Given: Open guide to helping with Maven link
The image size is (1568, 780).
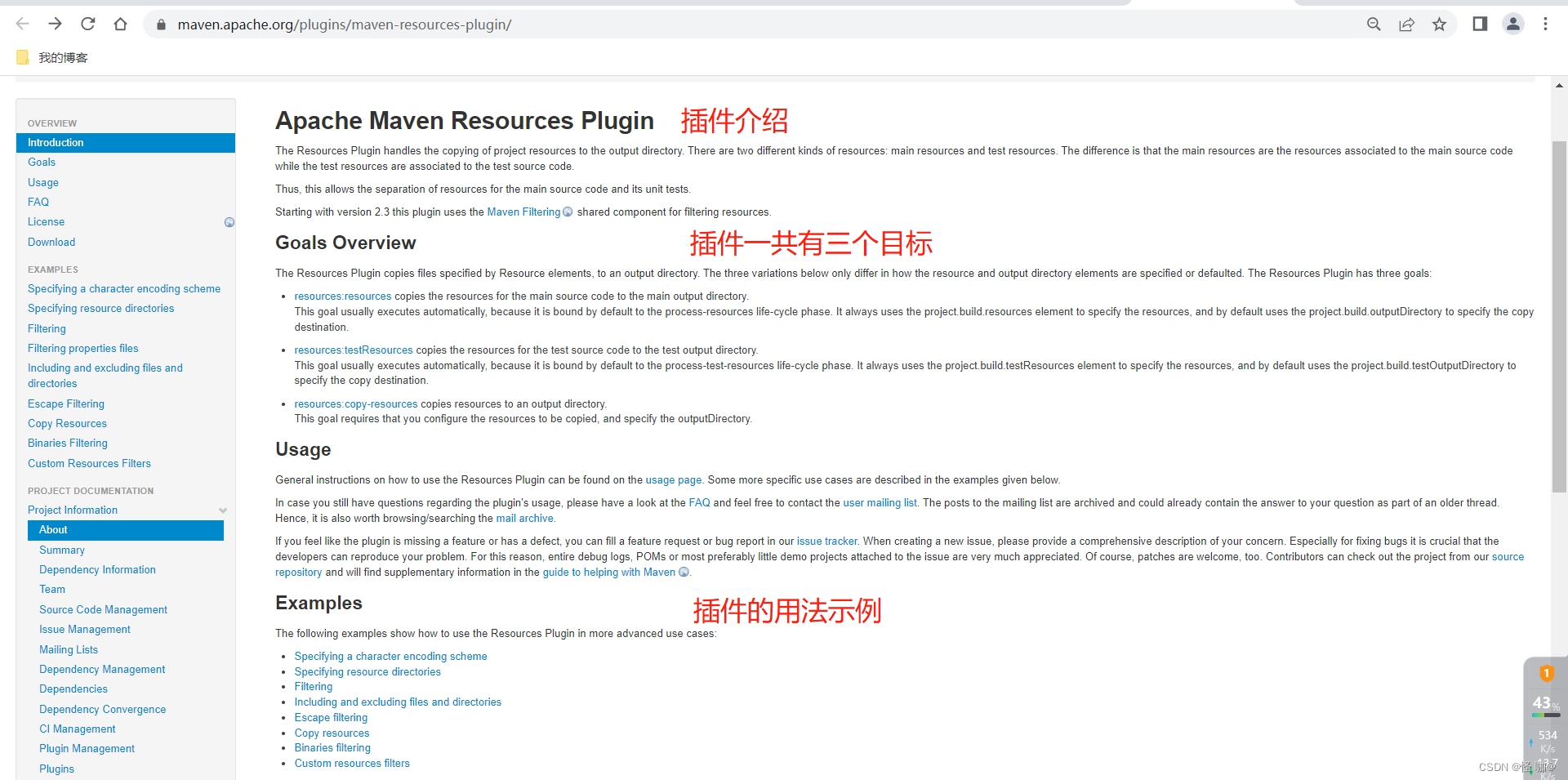Looking at the screenshot, I should coord(609,573).
